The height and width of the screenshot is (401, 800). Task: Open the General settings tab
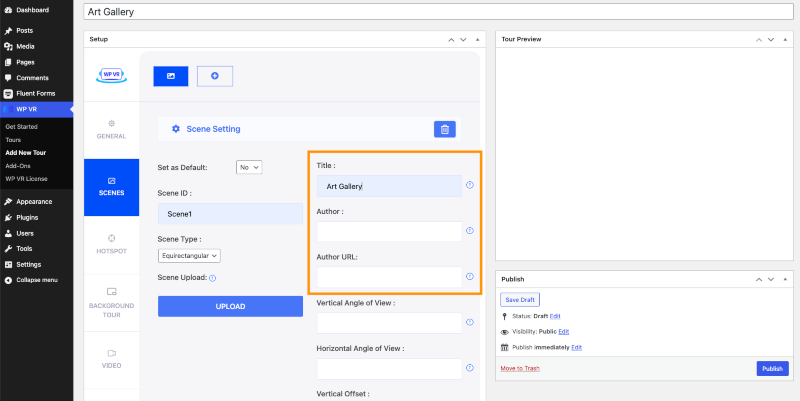pos(111,129)
